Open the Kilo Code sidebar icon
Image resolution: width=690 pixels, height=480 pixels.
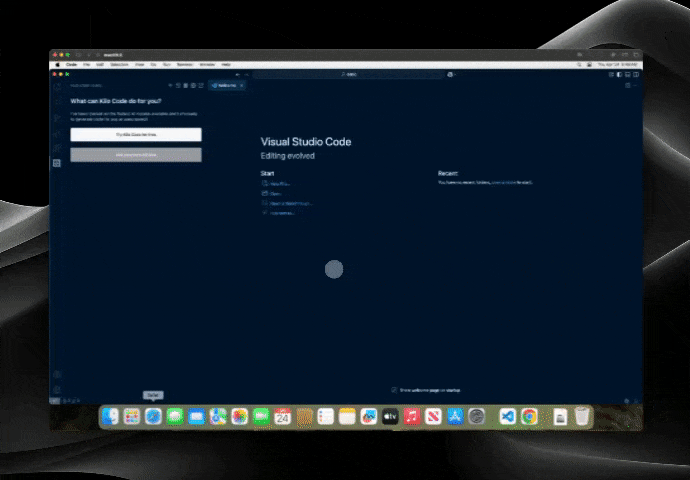pos(57,162)
